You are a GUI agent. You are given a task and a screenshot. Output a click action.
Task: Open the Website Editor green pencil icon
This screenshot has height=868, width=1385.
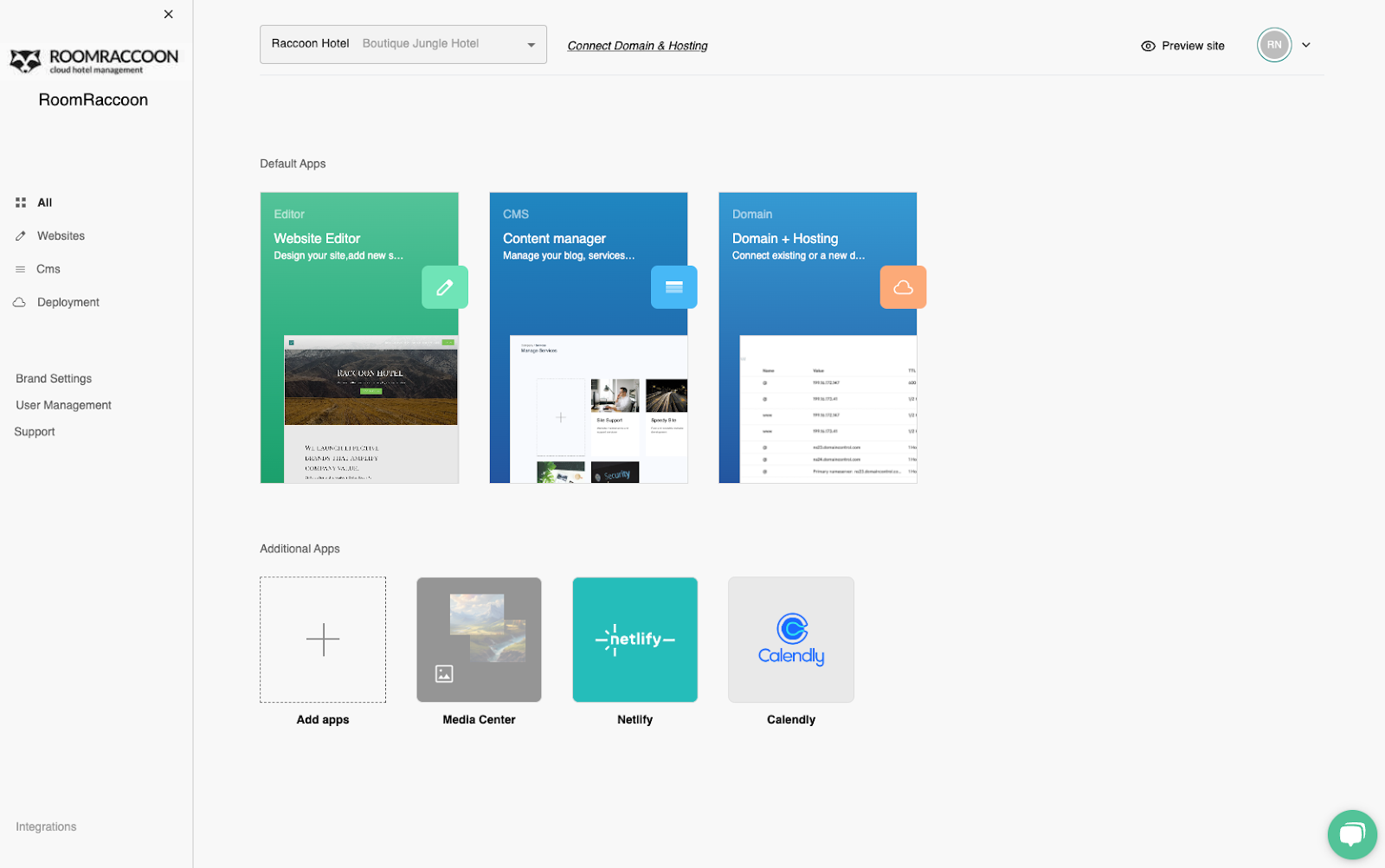[x=445, y=287]
